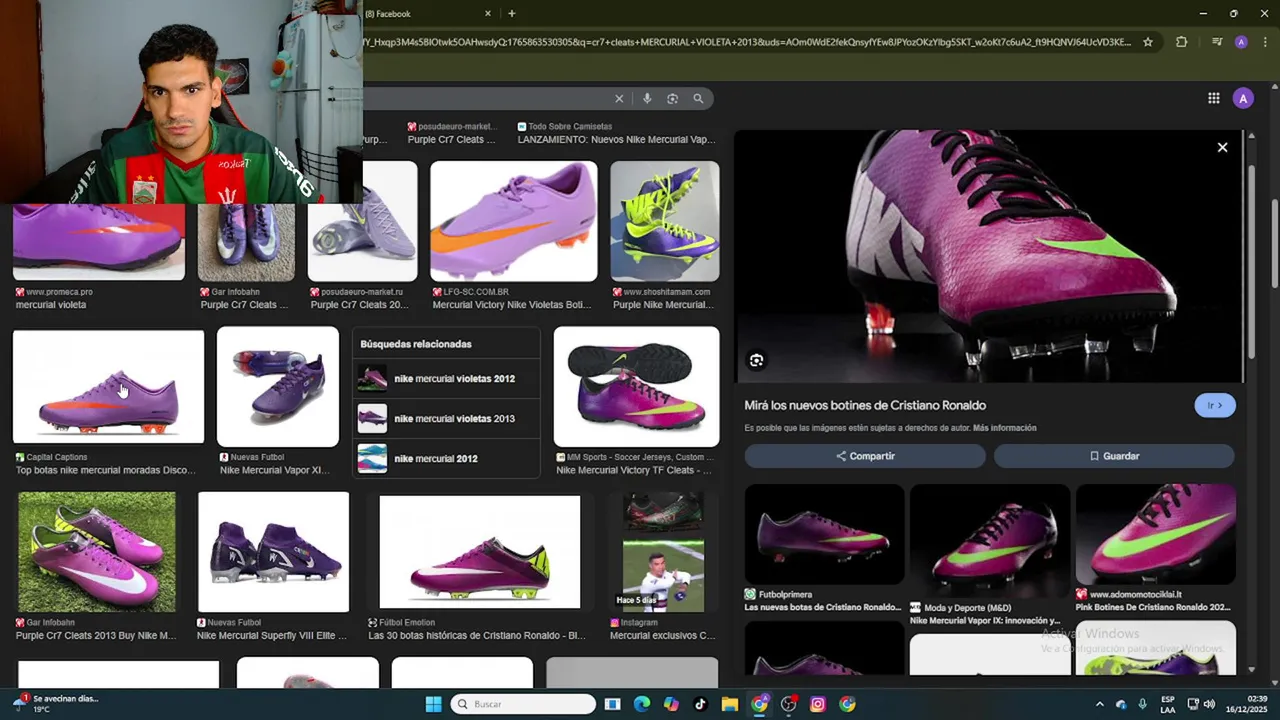The image size is (1280, 720).
Task: Show hidden system tray icons
Action: (x=1099, y=704)
